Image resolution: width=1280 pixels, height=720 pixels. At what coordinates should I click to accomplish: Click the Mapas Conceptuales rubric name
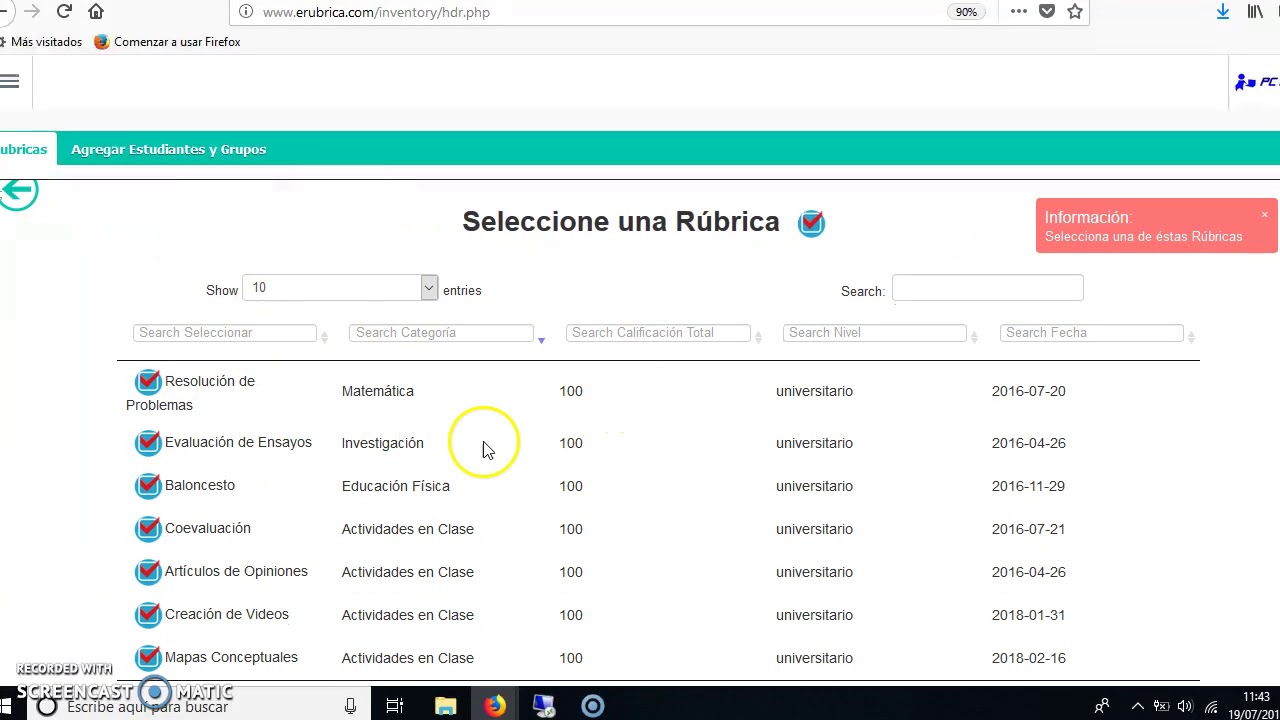tap(231, 657)
